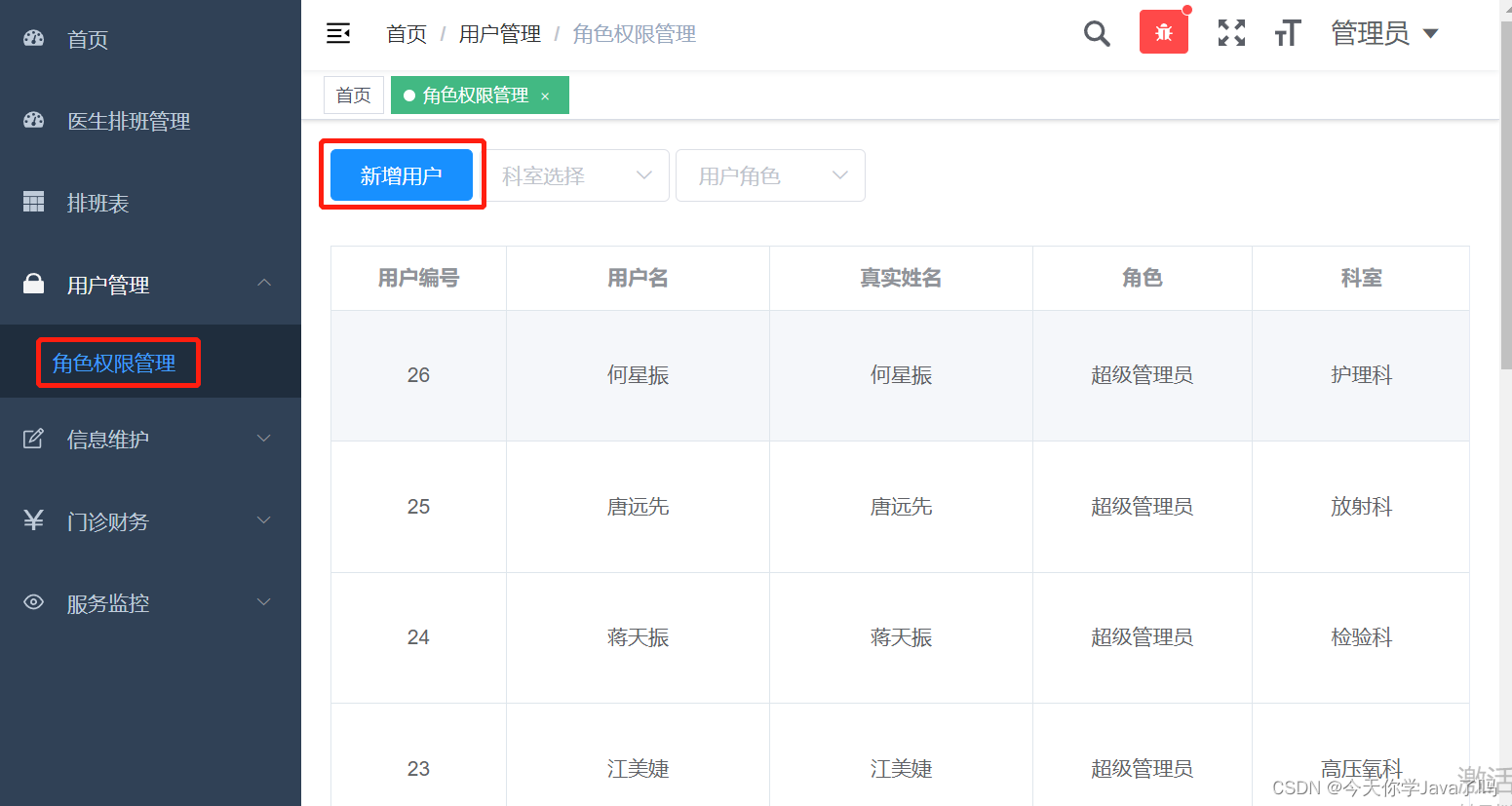Toggle the sidebar collapse hamburger icon
The image size is (1512, 806).
pos(338,34)
